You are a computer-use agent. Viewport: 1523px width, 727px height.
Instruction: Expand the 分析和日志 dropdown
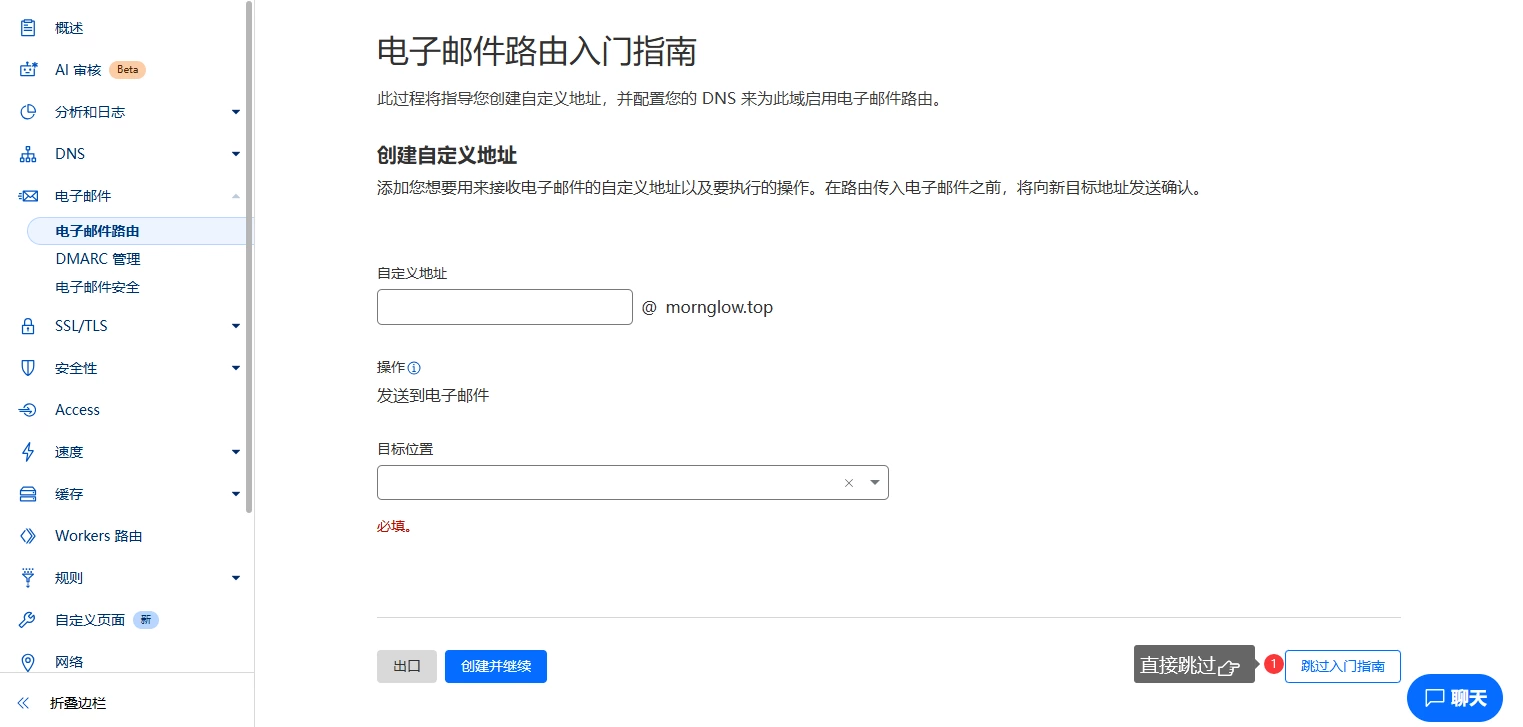[x=235, y=111]
